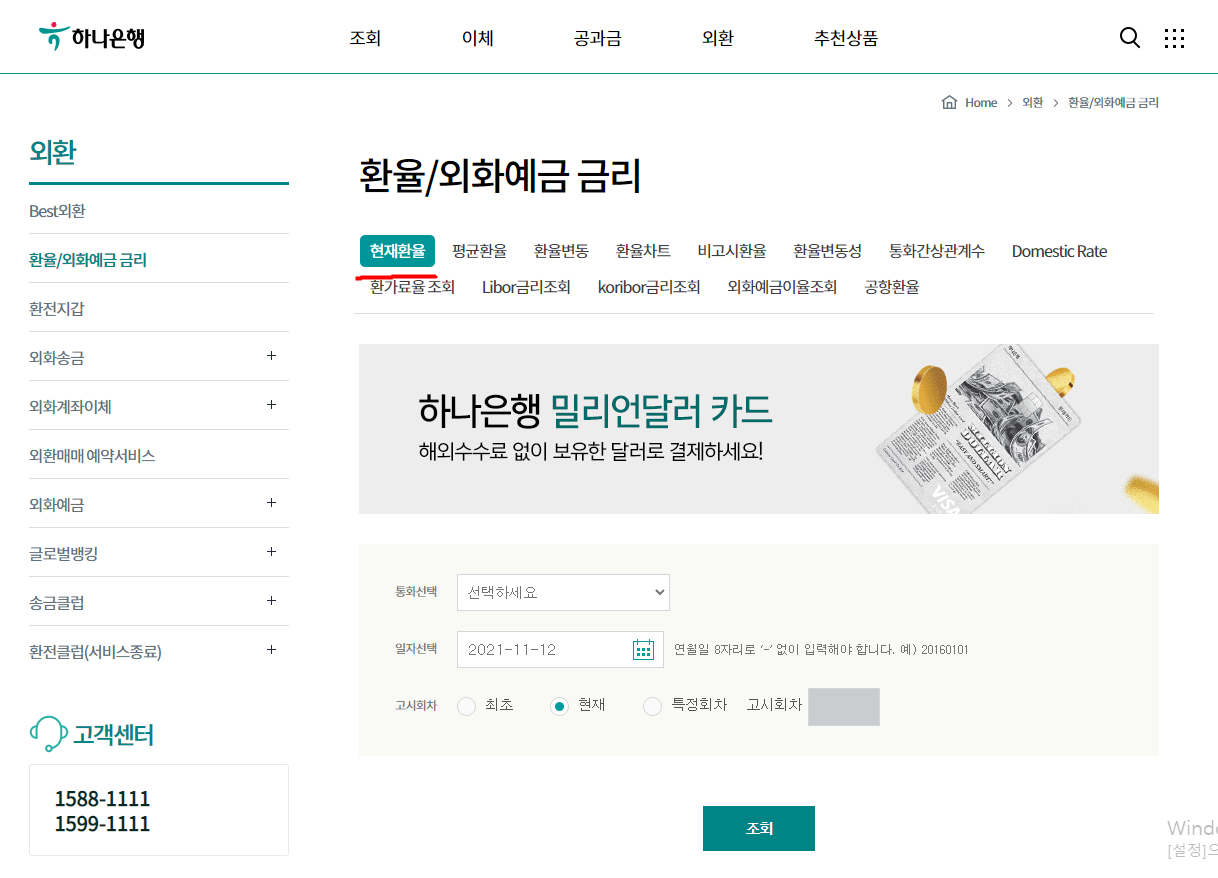This screenshot has width=1218, height=878.
Task: Open the 이체 top menu
Action: 477,39
